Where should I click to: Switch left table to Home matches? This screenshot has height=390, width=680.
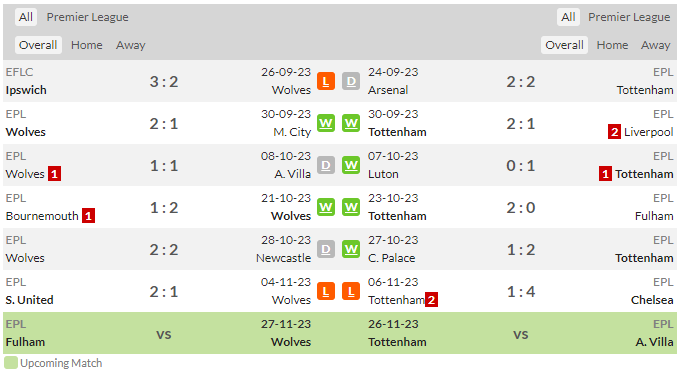pos(87,45)
